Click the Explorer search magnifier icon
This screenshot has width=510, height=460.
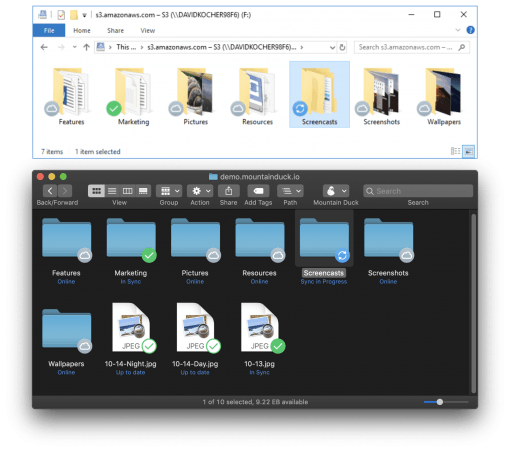(x=462, y=47)
